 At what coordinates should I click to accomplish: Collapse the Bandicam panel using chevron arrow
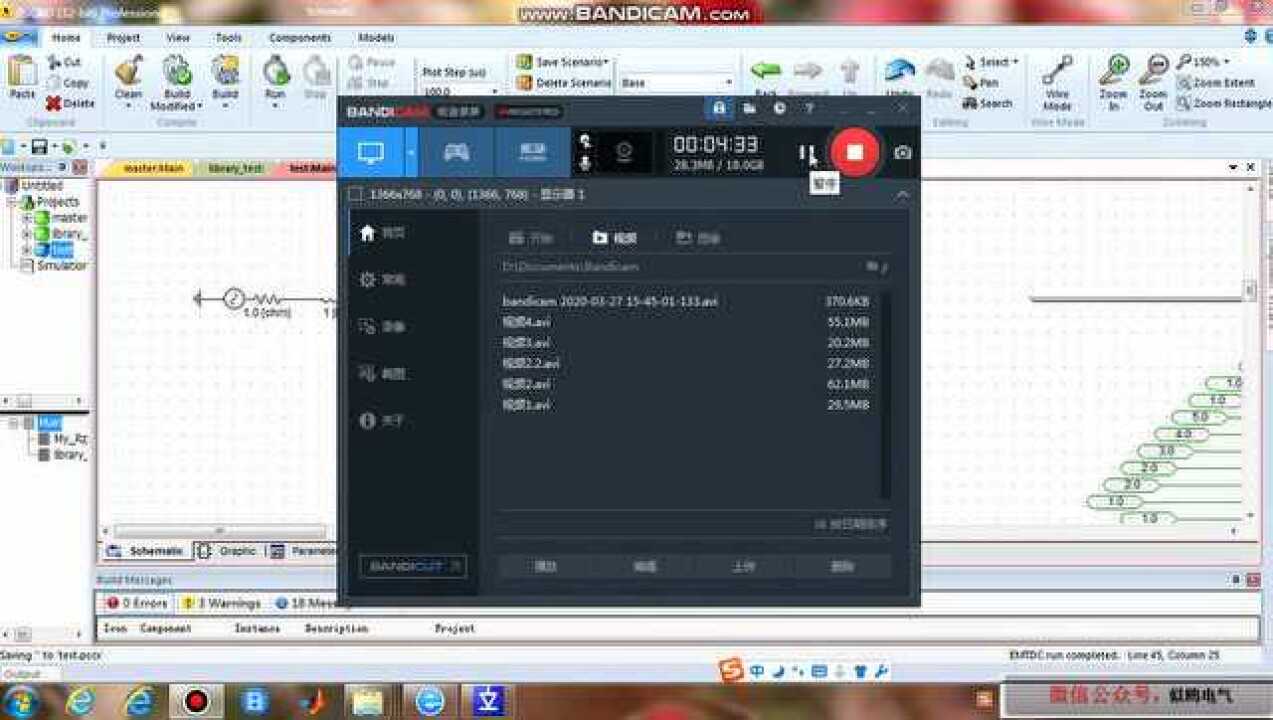pos(902,194)
